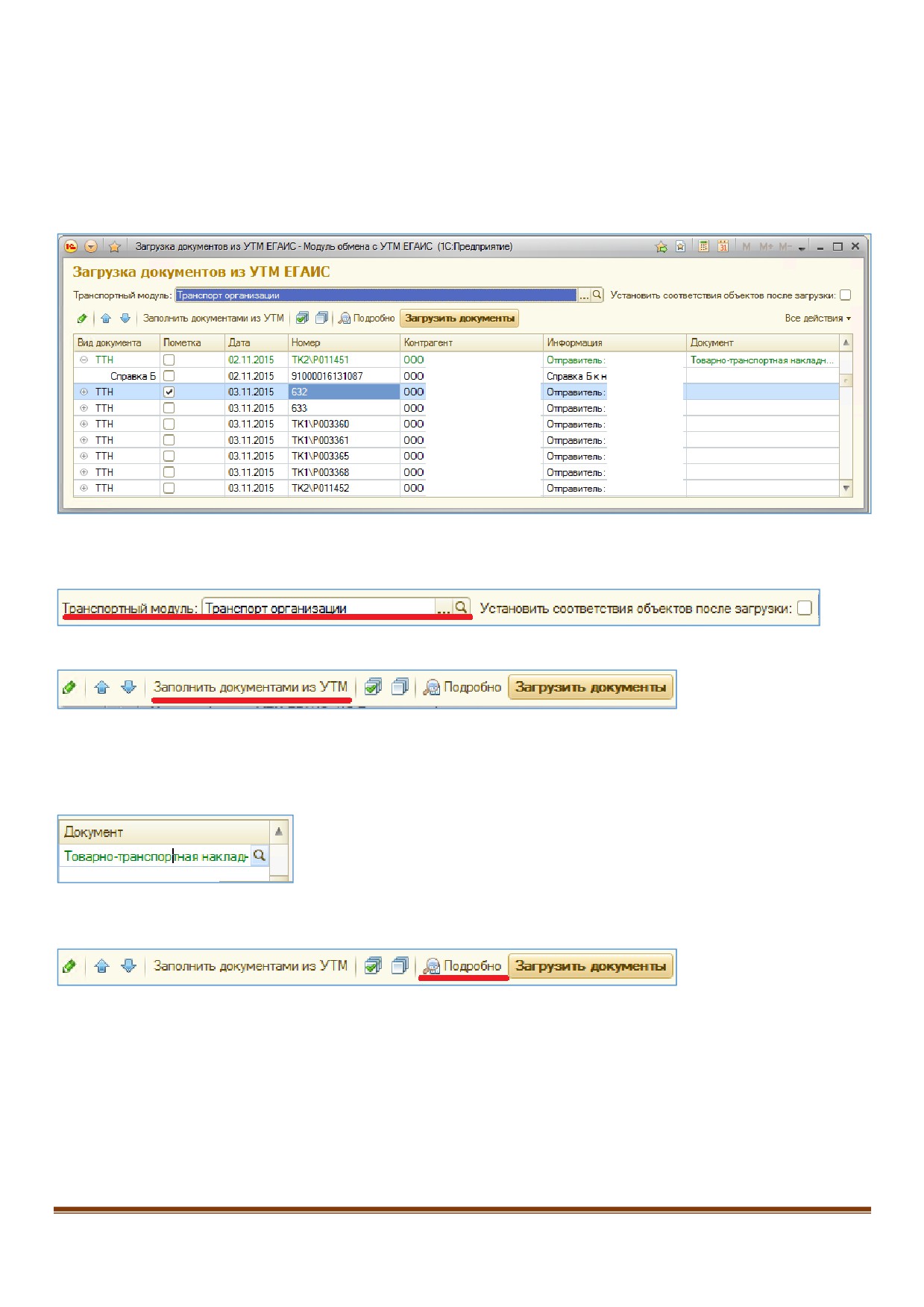Image resolution: width=924 pixels, height=1307 pixels.
Task: Click 'Заполнить документами из УТМ' in main window toolbar
Action: click(213, 319)
